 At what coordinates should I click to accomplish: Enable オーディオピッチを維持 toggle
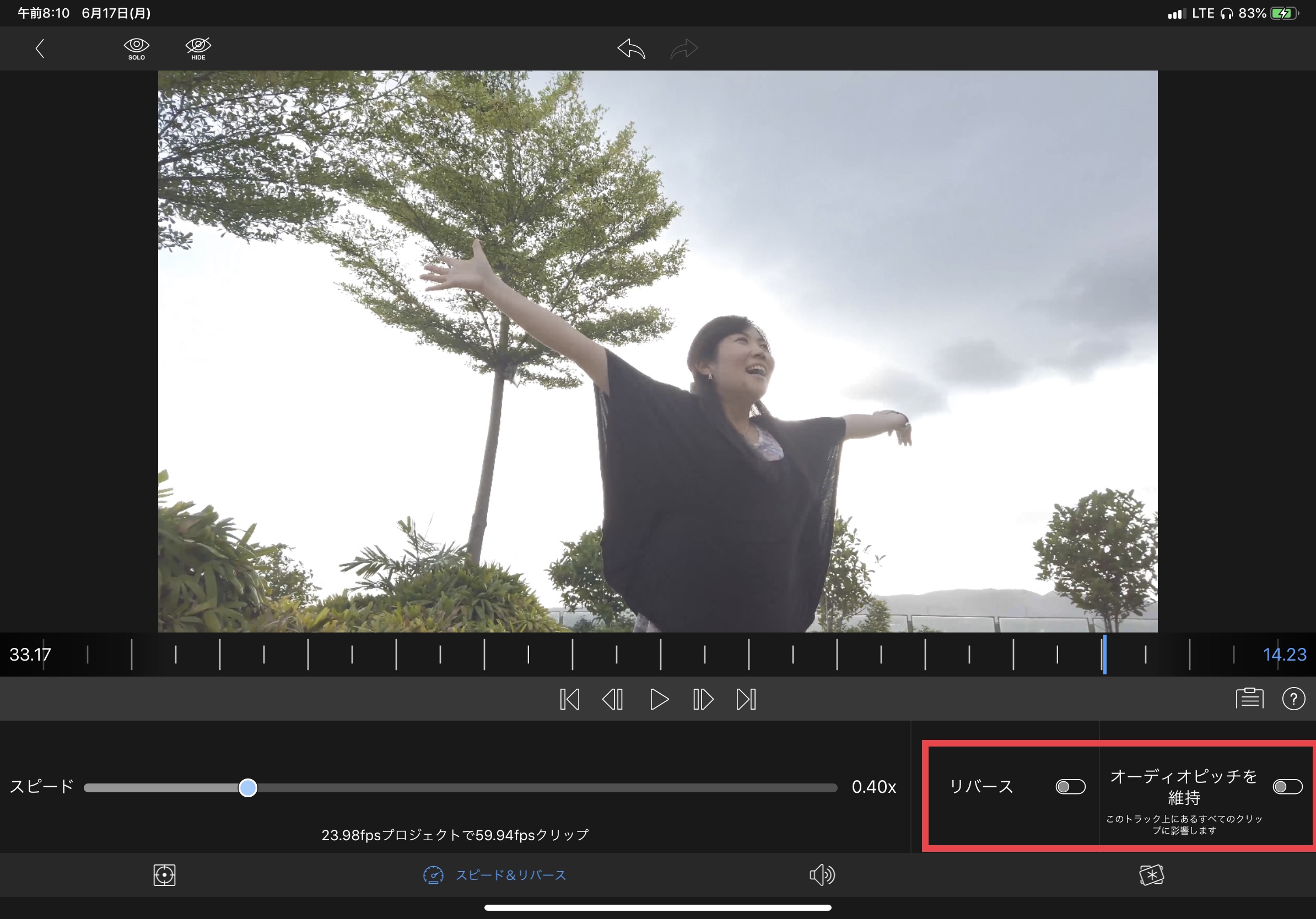tap(1287, 787)
